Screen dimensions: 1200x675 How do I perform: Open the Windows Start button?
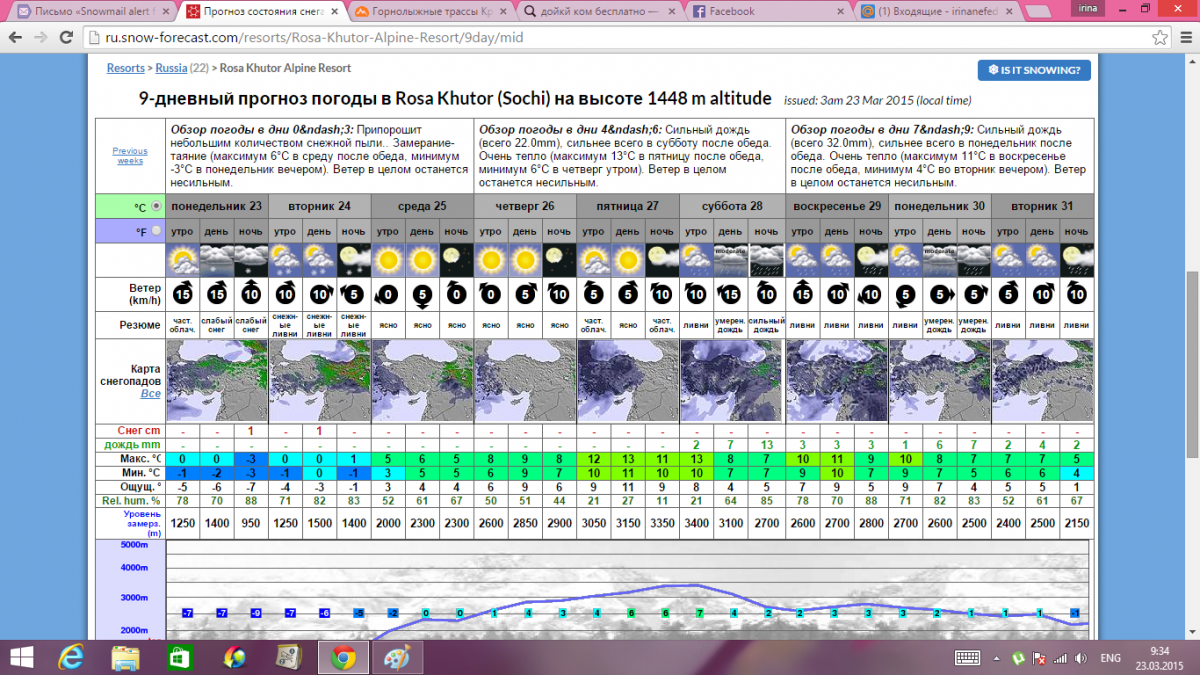(x=22, y=657)
